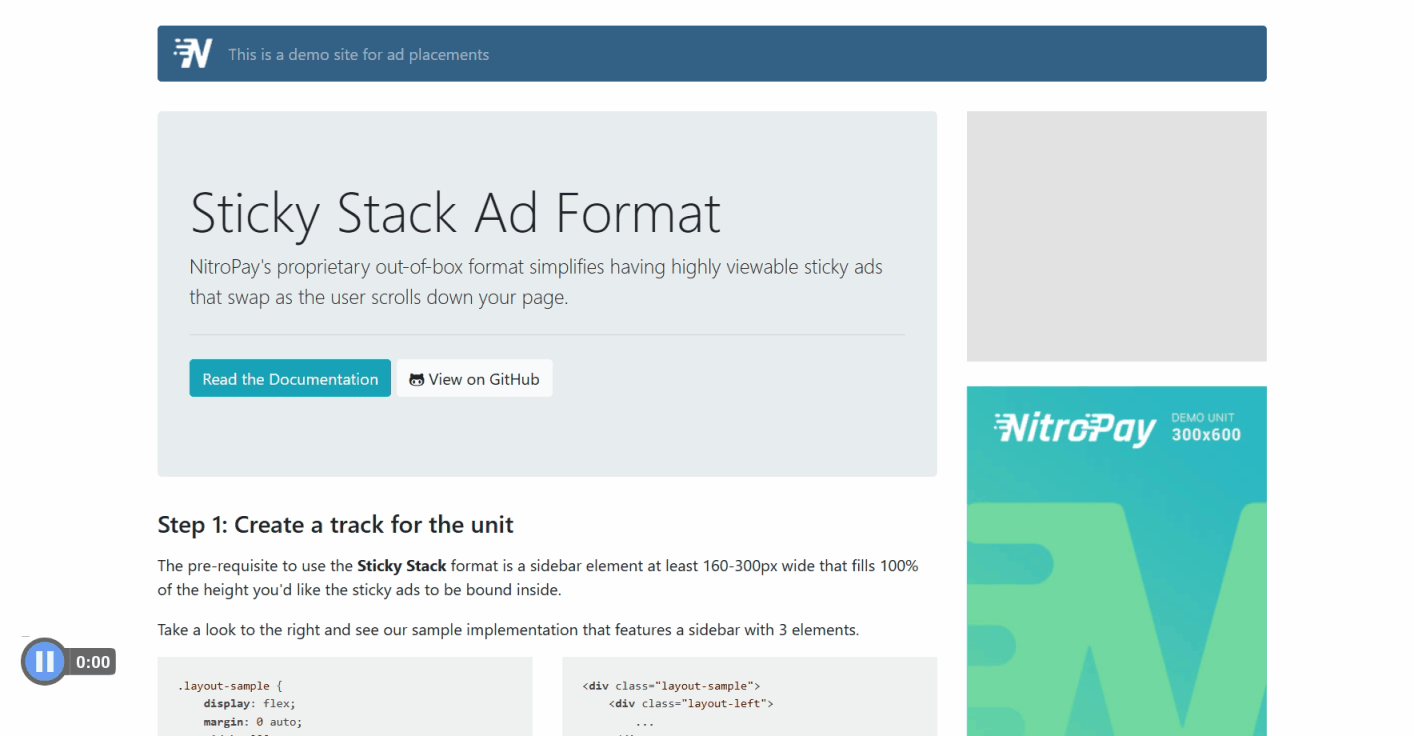This screenshot has width=1414, height=736.
Task: Click the Step 1 section heading
Action: tap(336, 525)
